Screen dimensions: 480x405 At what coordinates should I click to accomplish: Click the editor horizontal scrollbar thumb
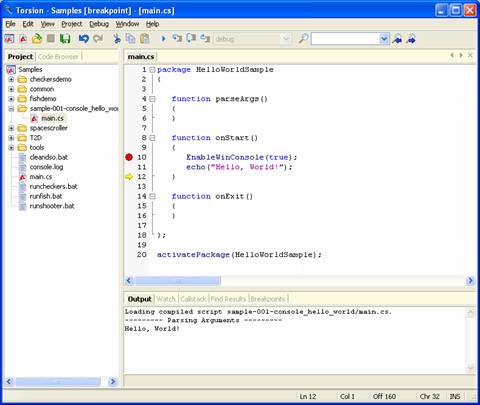point(177,281)
